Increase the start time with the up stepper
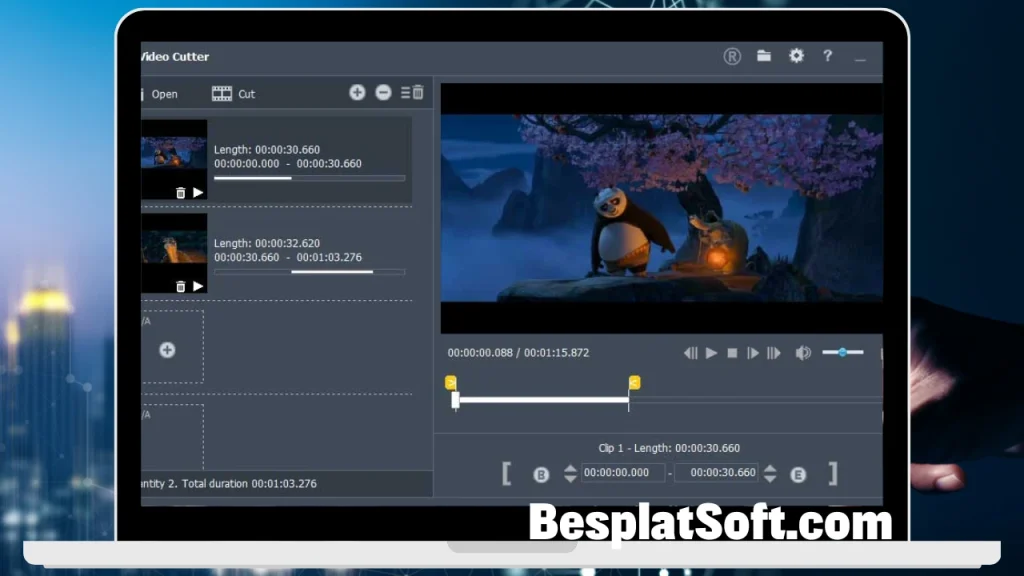Viewport: 1024px width, 576px height. [570, 468]
